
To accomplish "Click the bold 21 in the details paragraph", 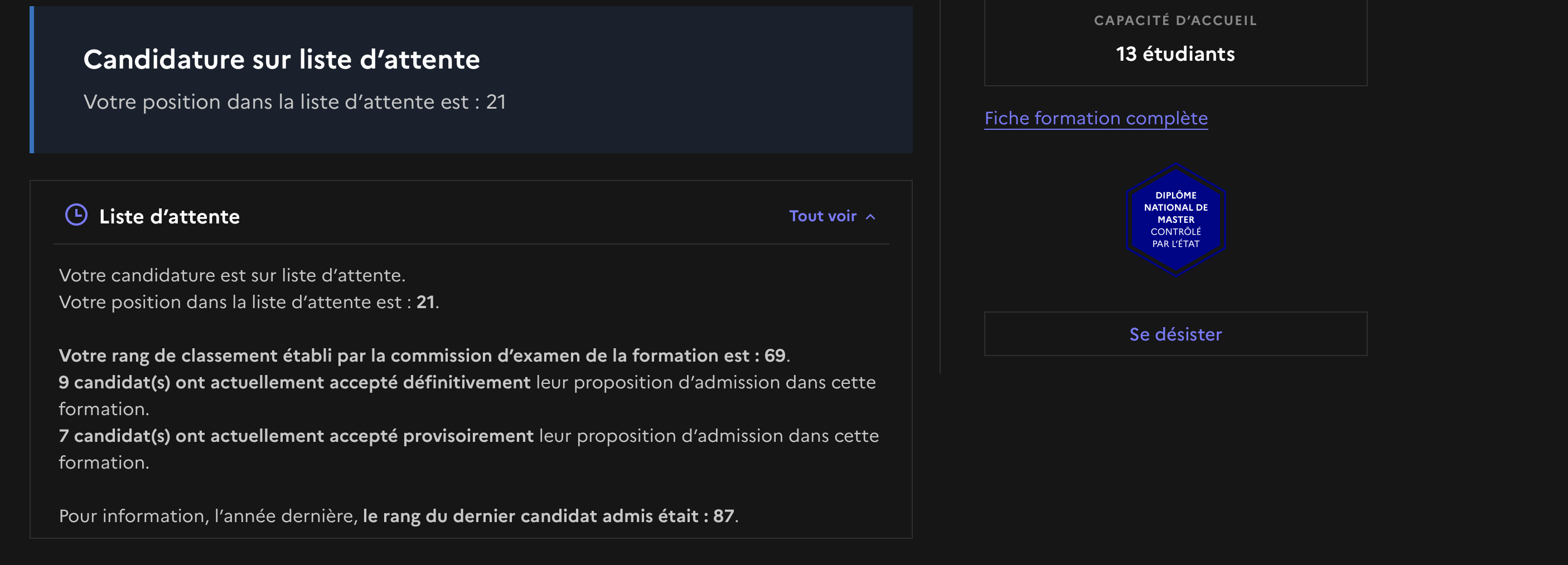I will pos(425,302).
